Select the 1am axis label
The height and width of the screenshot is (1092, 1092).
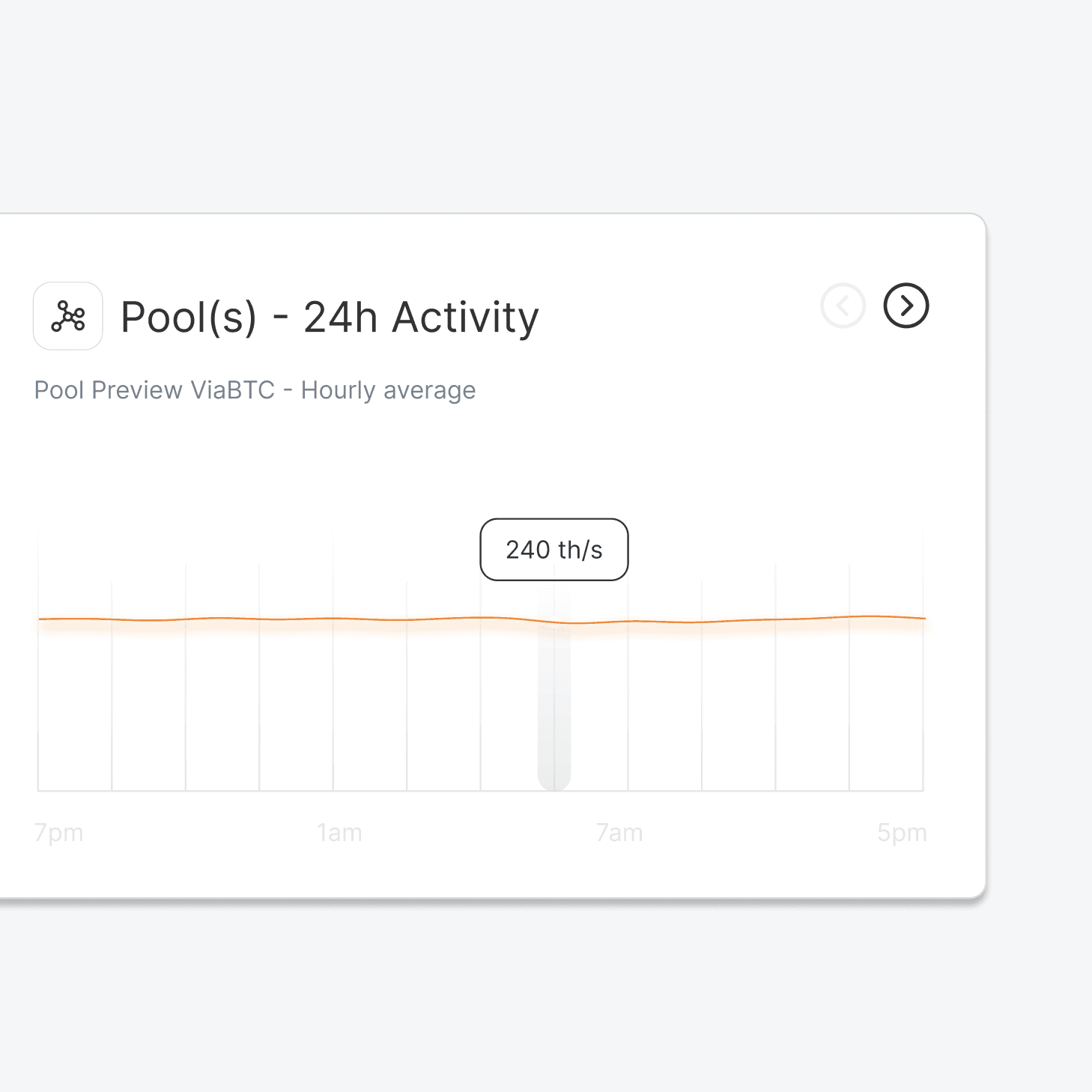(x=339, y=833)
